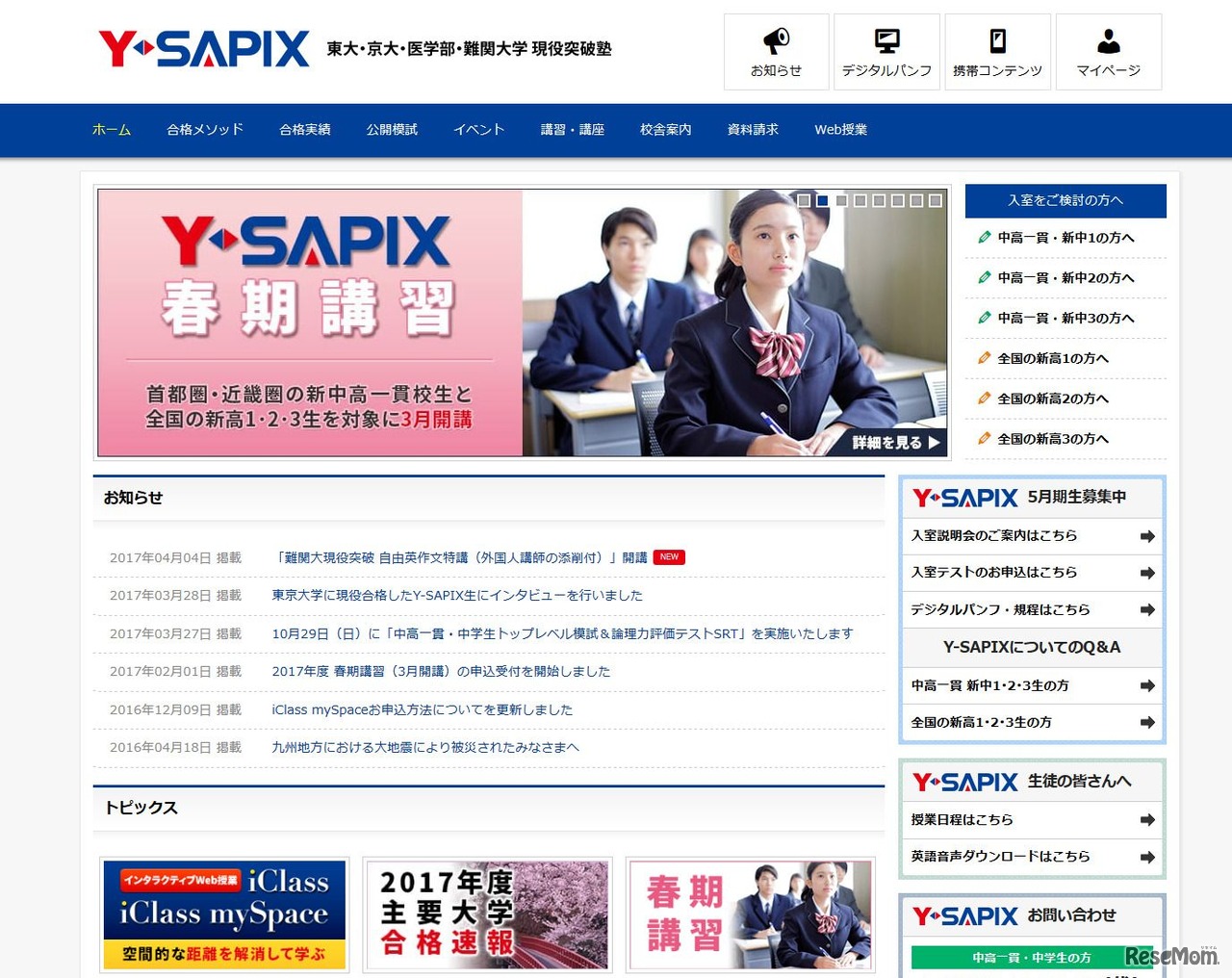Screen dimensions: 1232x978
Task: Select the third banner slide indicator
Action: coord(842,200)
